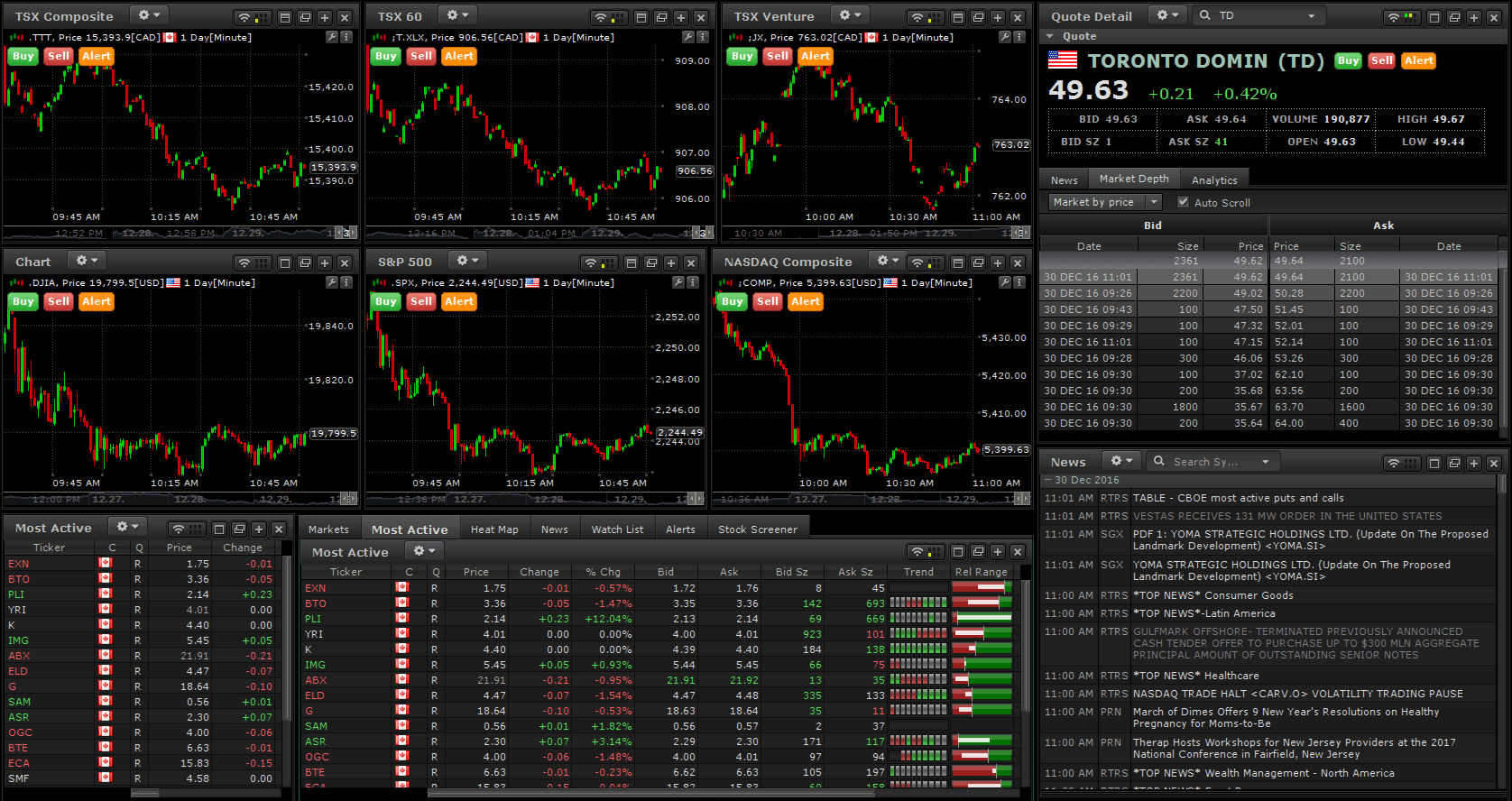Viewport: 1512px width, 801px height.
Task: Click Alert button in TSX 60 chart
Action: (458, 56)
